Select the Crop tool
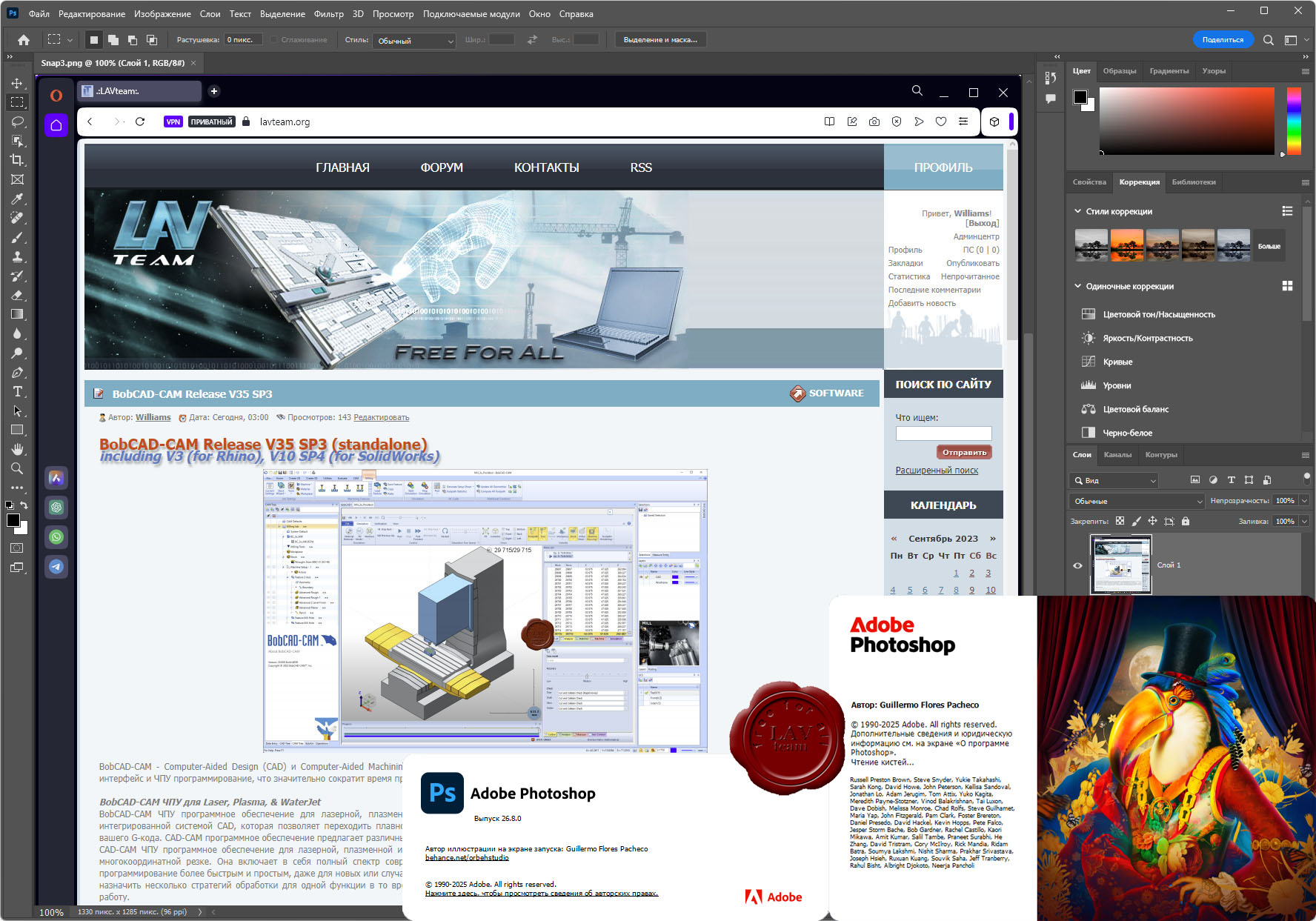Screen dimensions: 1316x921 pos(17,160)
